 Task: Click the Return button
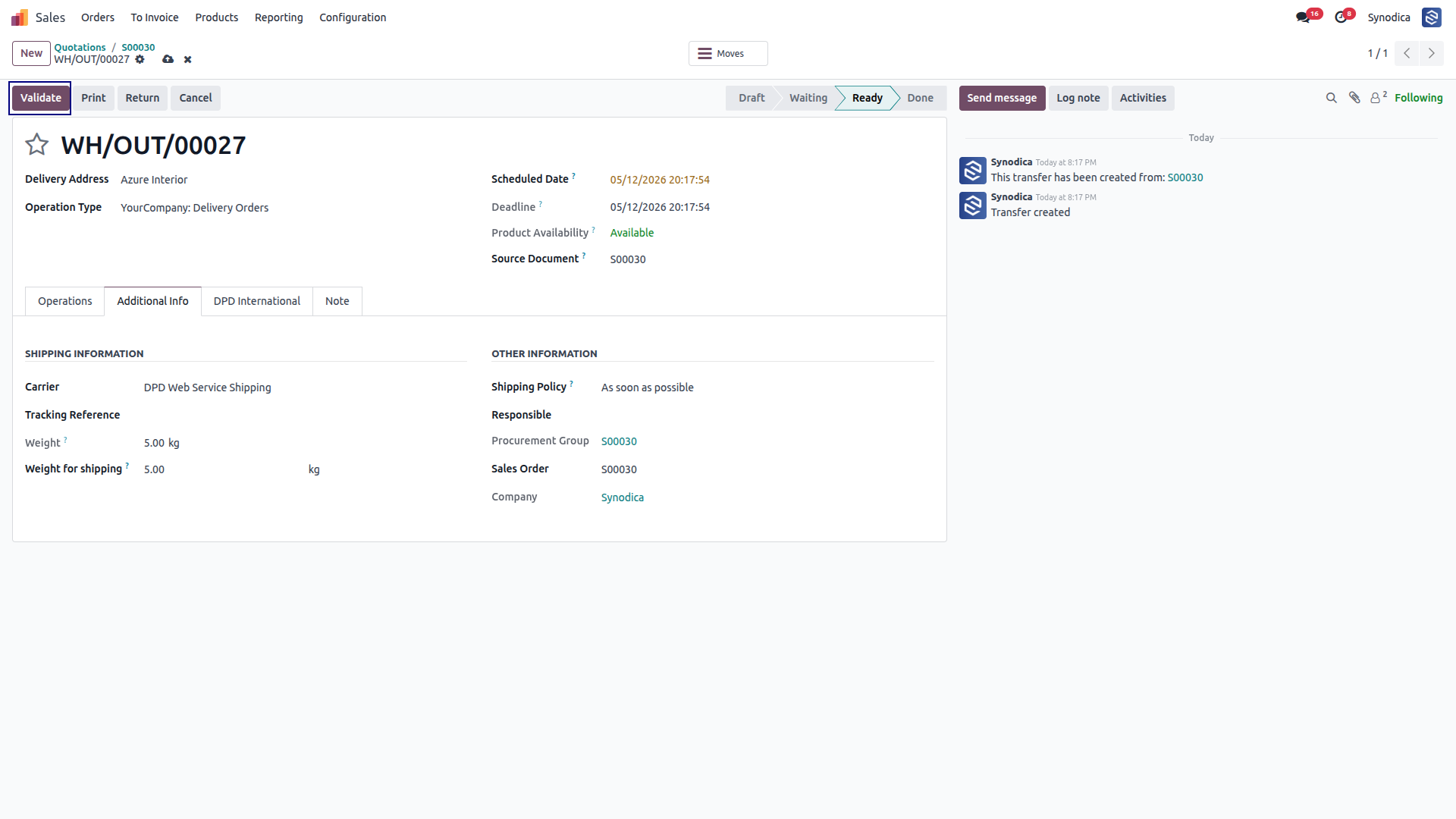(143, 98)
